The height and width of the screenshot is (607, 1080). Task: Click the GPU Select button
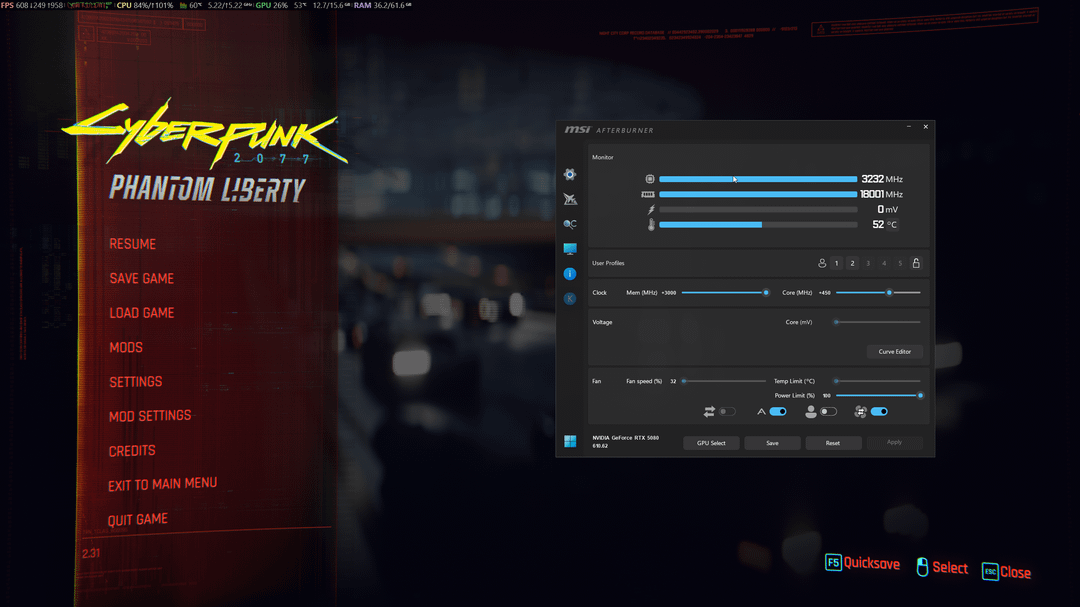[x=711, y=443]
